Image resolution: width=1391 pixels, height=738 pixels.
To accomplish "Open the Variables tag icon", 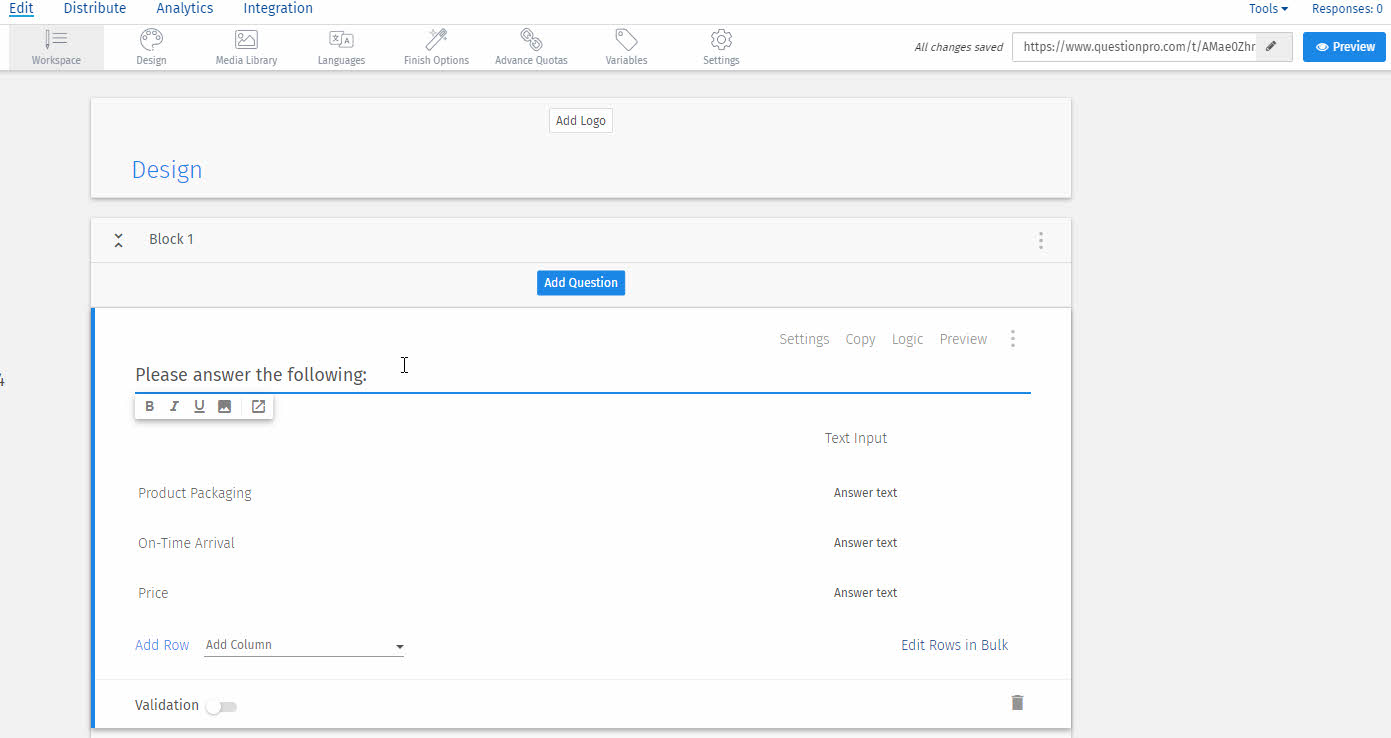I will [626, 40].
